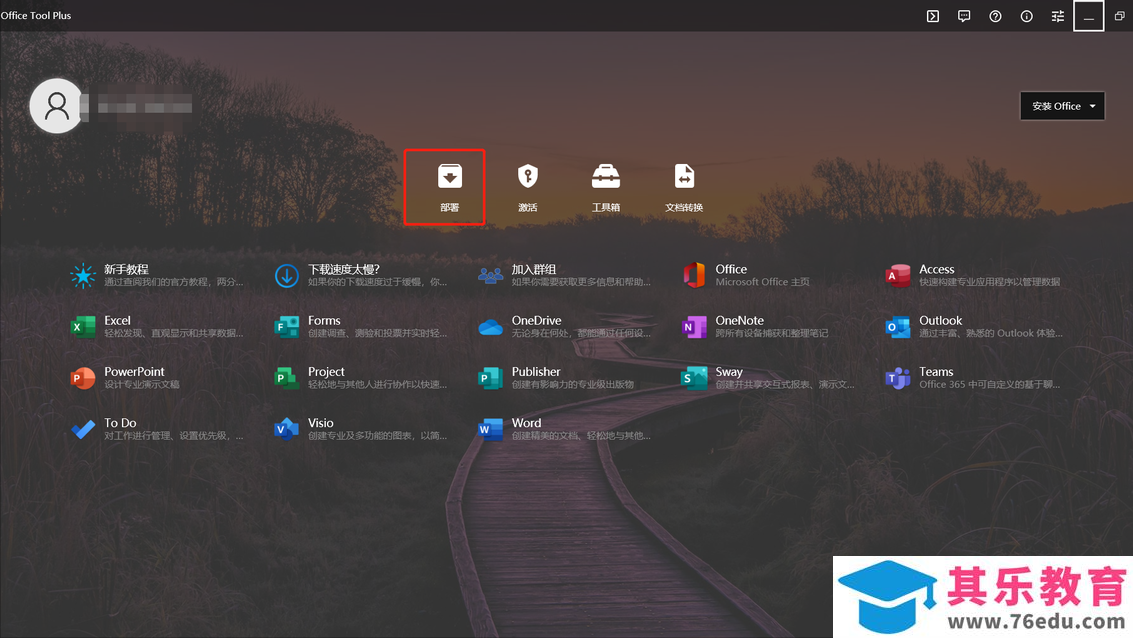This screenshot has height=638, width=1133.
Task: Restore the Office Tool Plus window size
Action: click(1119, 16)
